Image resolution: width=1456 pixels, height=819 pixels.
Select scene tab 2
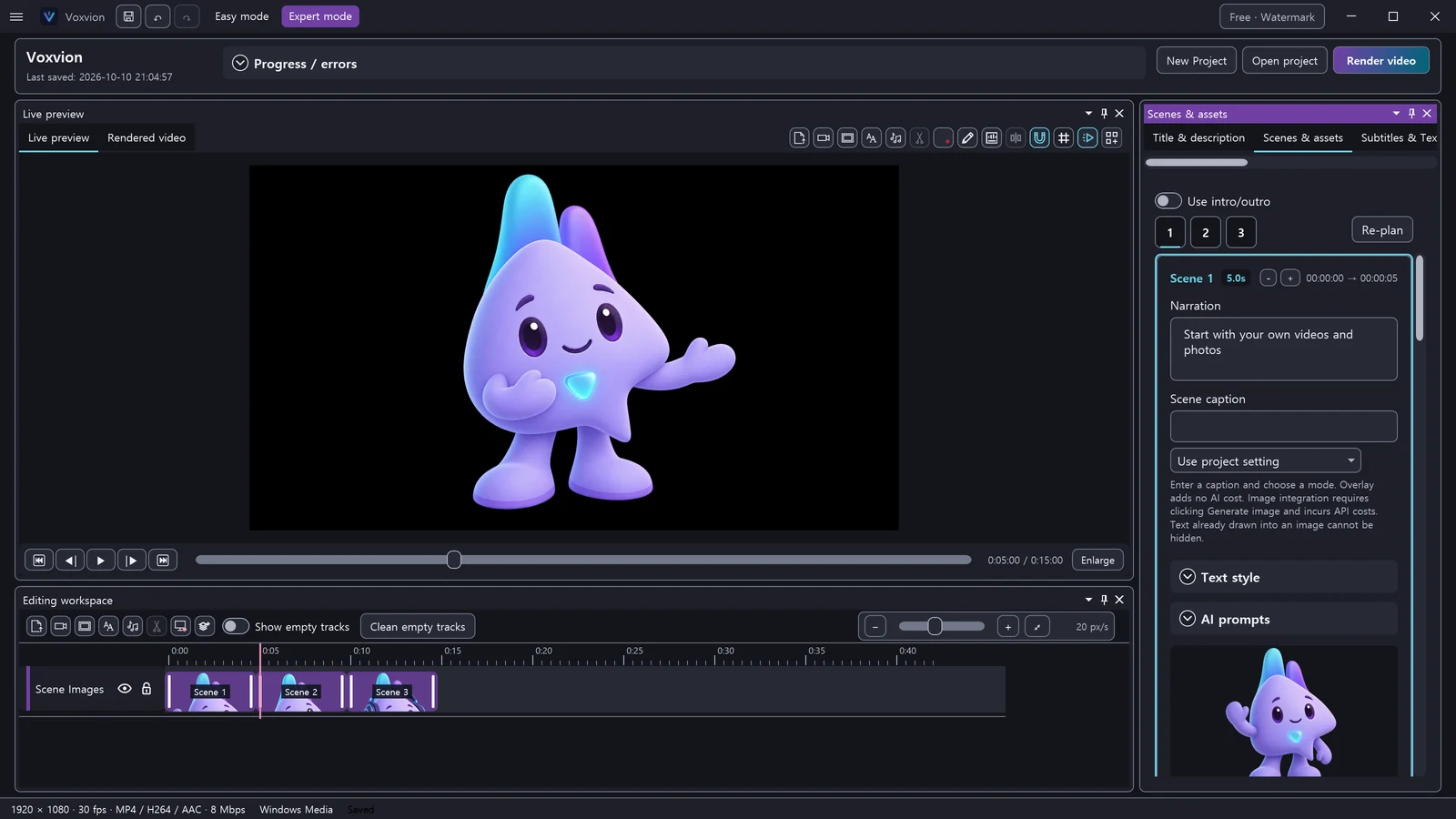click(1206, 232)
